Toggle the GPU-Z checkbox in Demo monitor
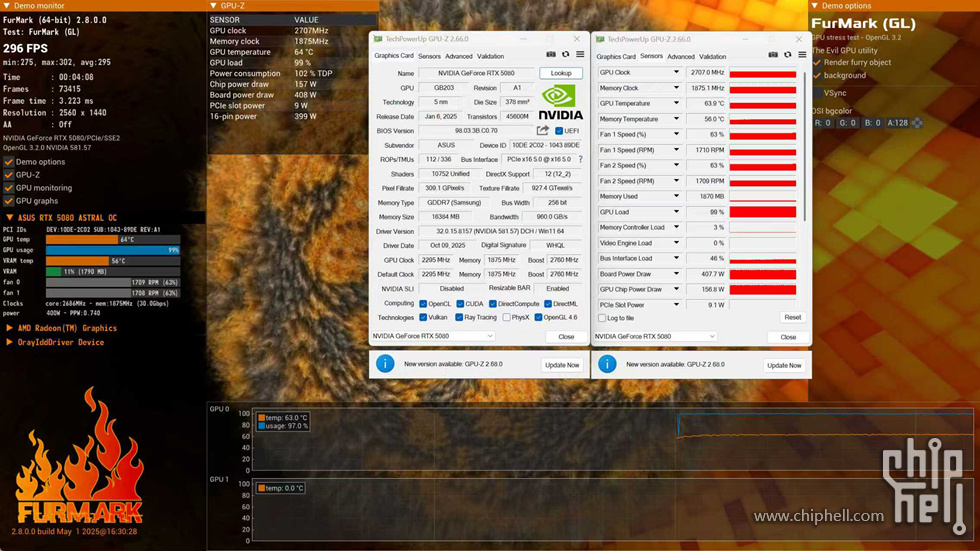Screen dimensions: 980x551 pyautogui.click(x=9, y=175)
